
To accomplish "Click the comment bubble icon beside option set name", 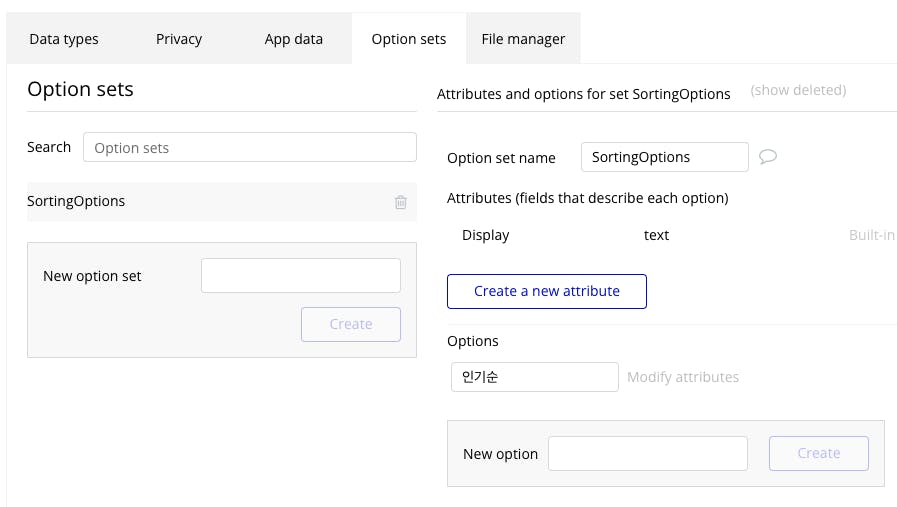I will point(768,157).
